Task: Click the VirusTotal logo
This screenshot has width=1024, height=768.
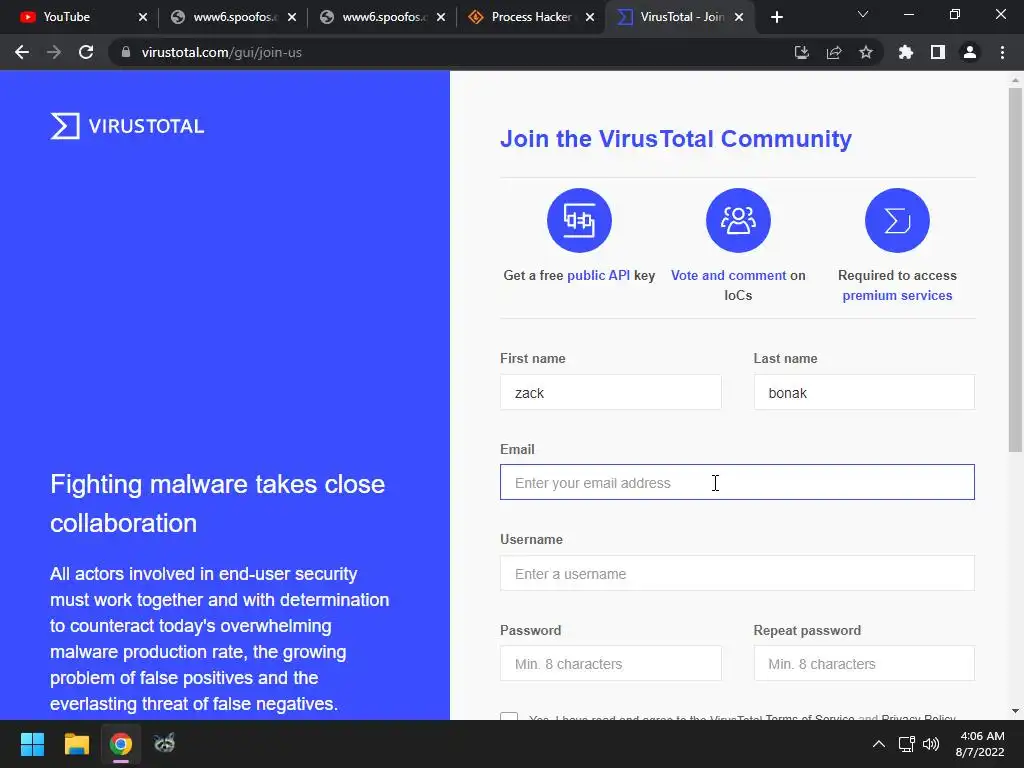Action: (127, 126)
